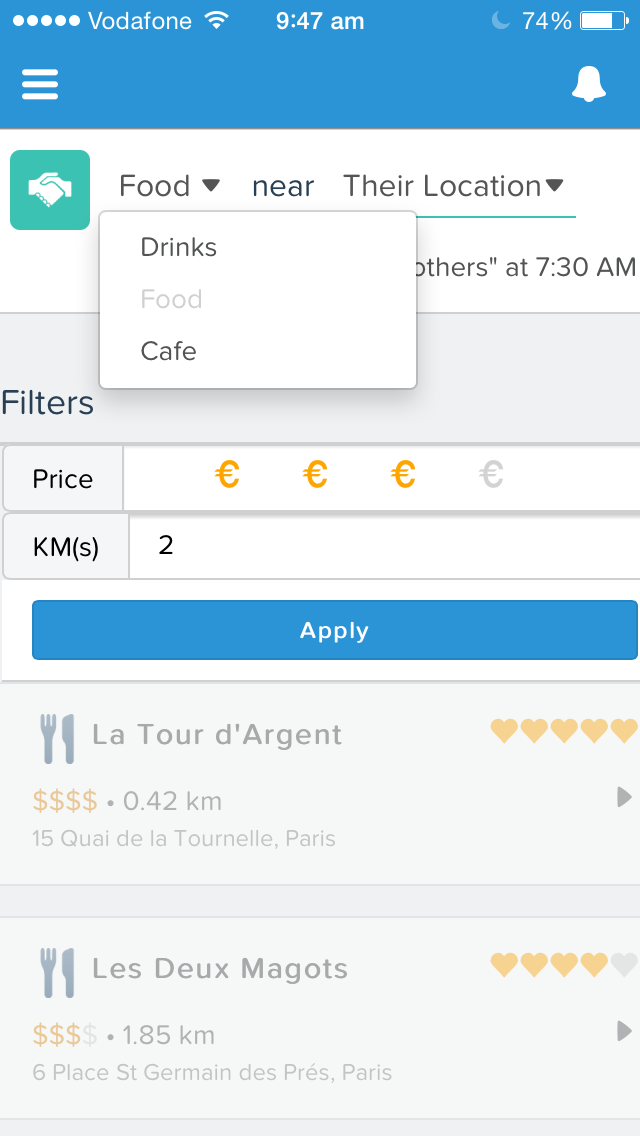Tap the fifth heart of Les Deux Magots rating
This screenshot has width=640, height=1136.
[624, 964]
